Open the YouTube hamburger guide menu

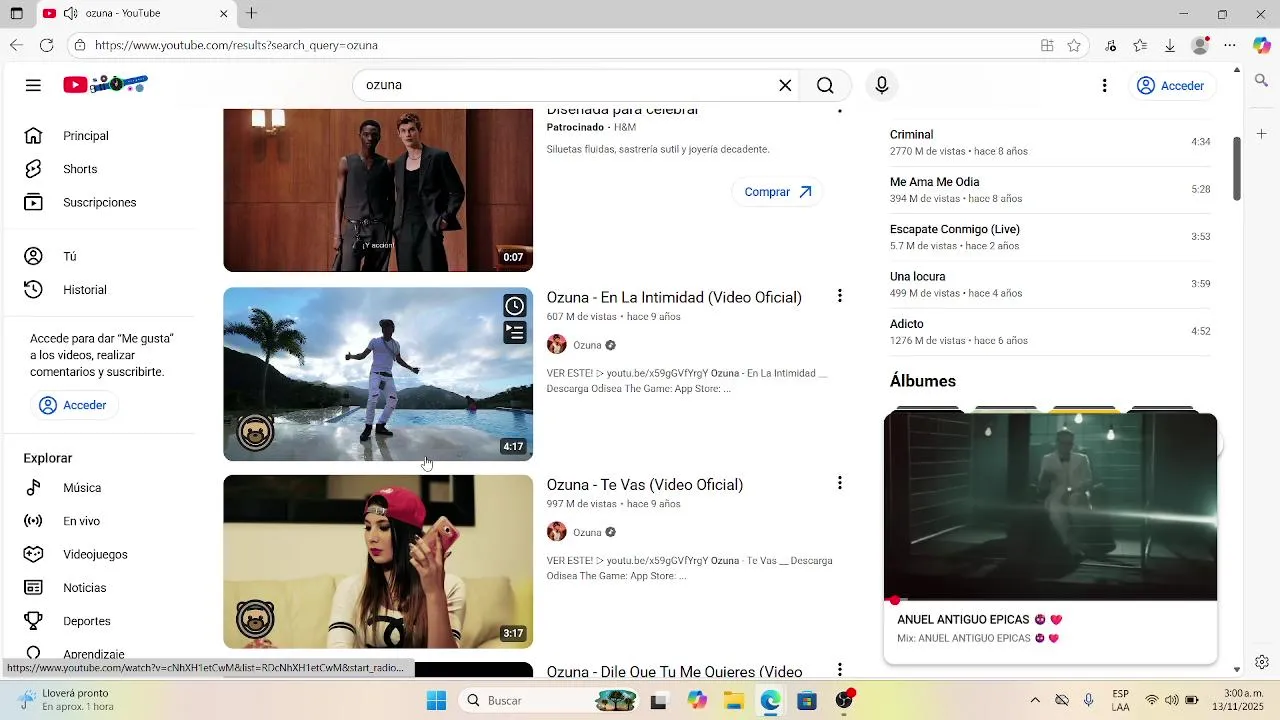click(x=33, y=85)
